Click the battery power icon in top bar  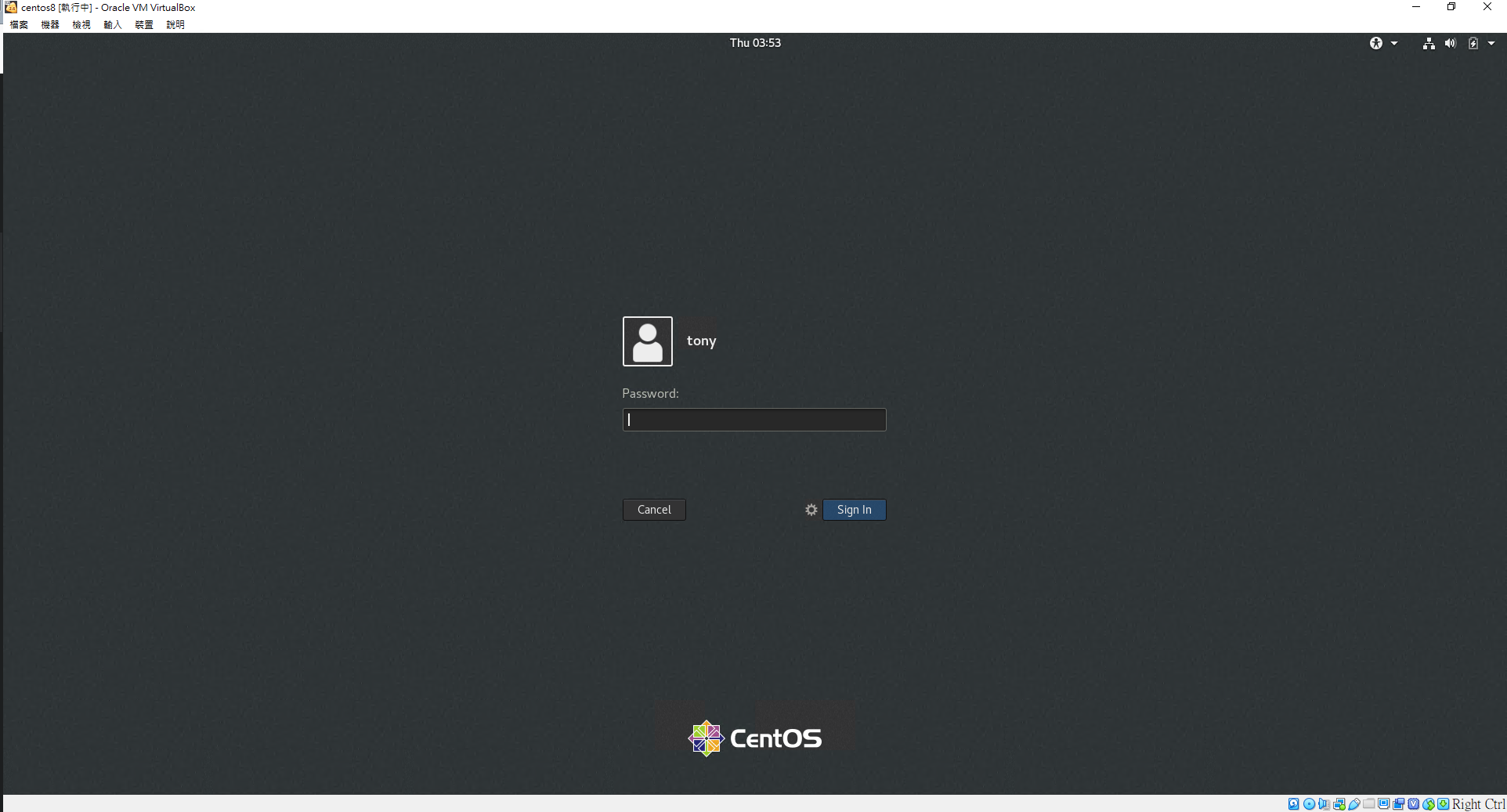(x=1473, y=43)
